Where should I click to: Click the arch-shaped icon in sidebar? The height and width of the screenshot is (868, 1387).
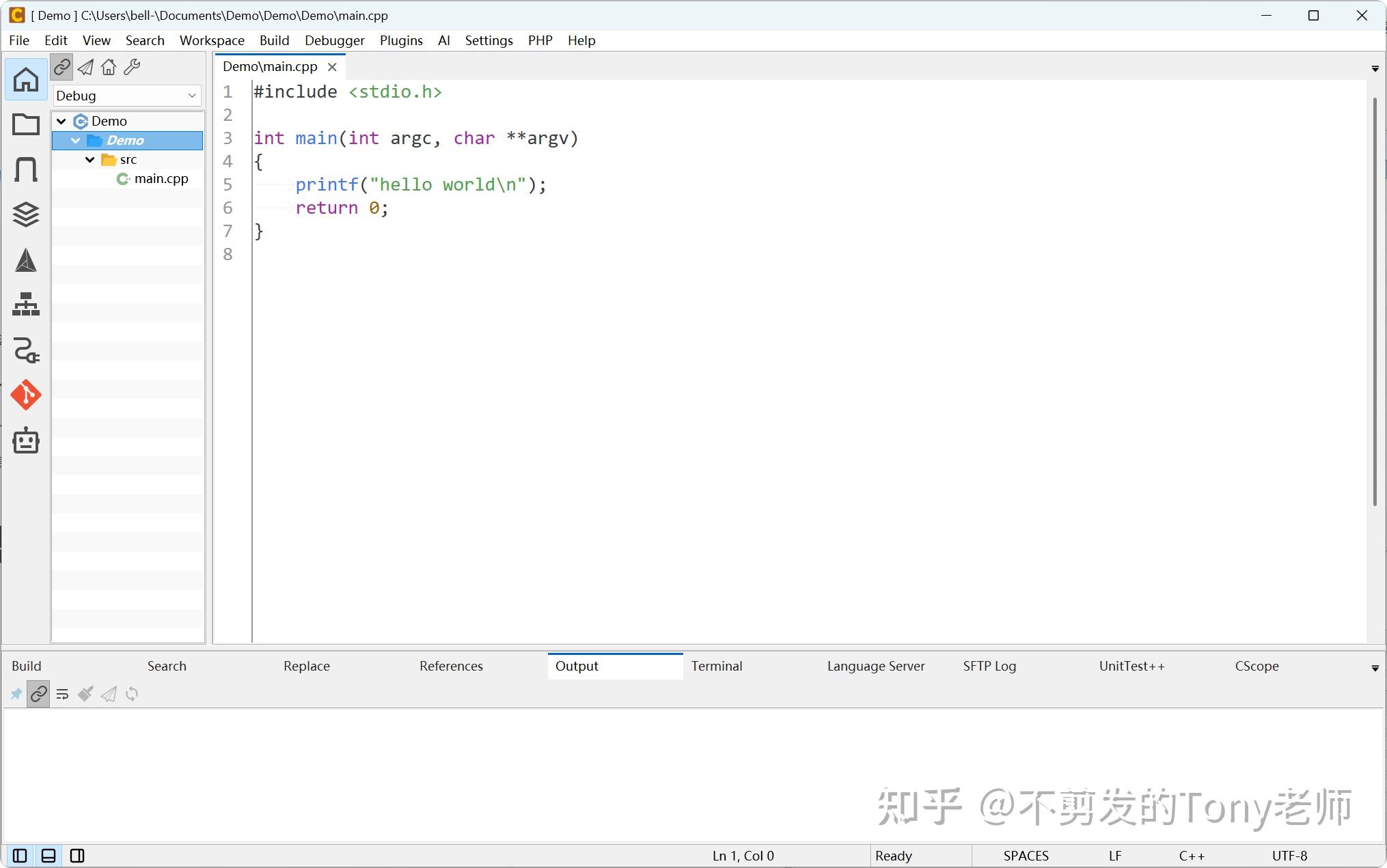click(26, 169)
